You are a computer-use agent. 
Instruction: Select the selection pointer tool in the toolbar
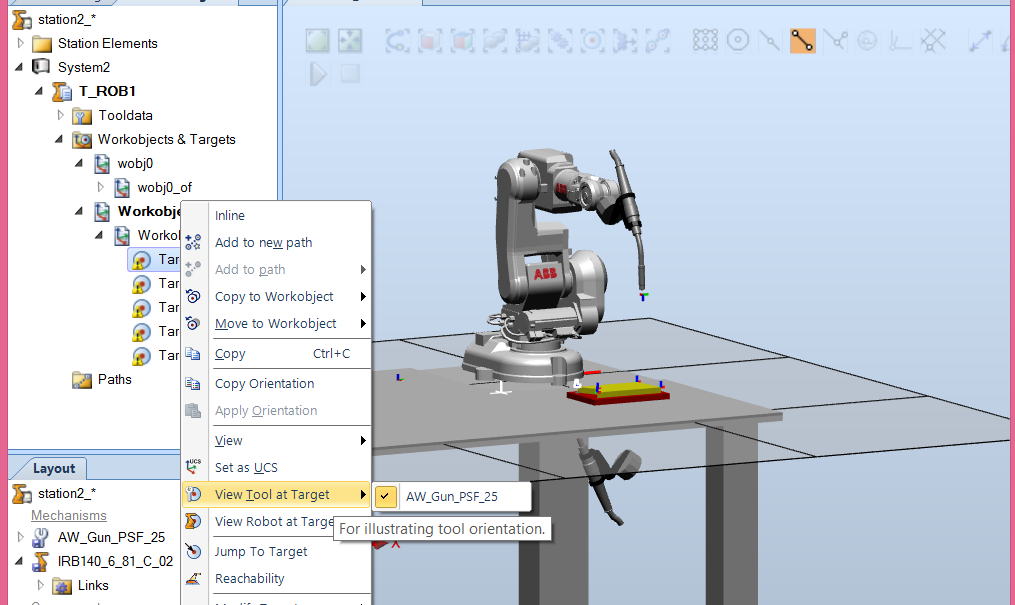click(x=316, y=40)
